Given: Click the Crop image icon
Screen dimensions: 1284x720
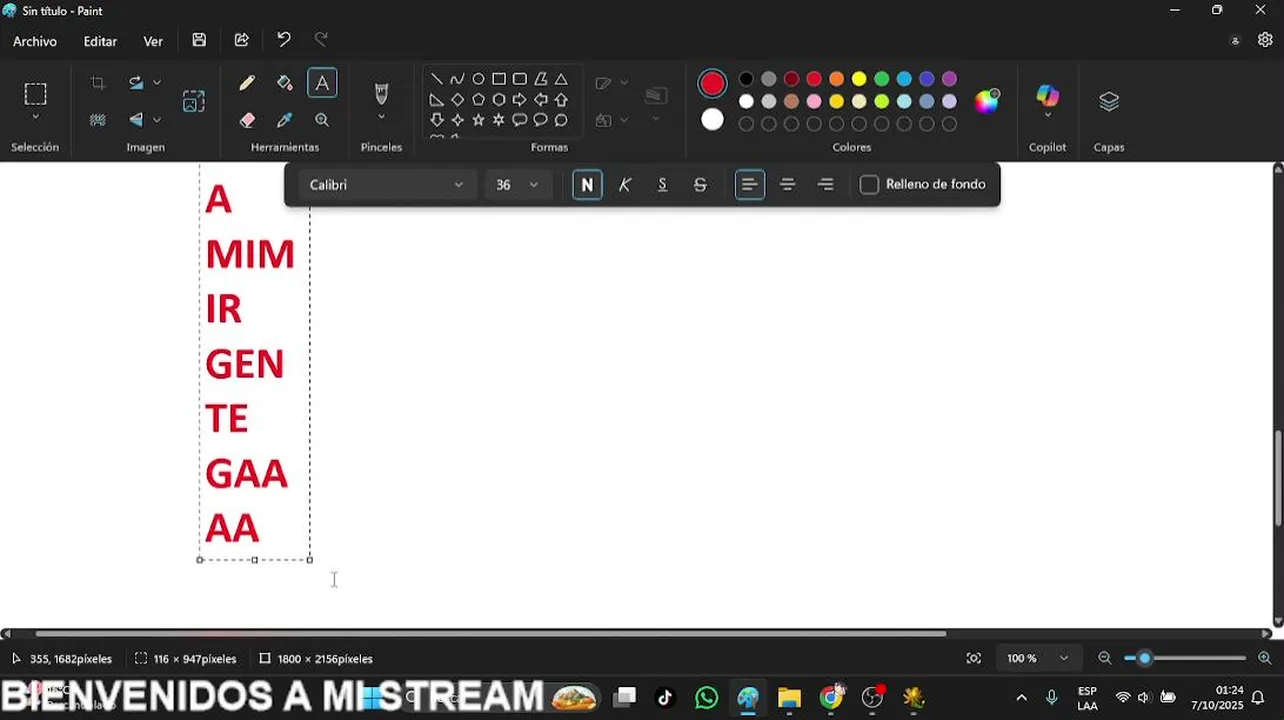Looking at the screenshot, I should (x=98, y=83).
